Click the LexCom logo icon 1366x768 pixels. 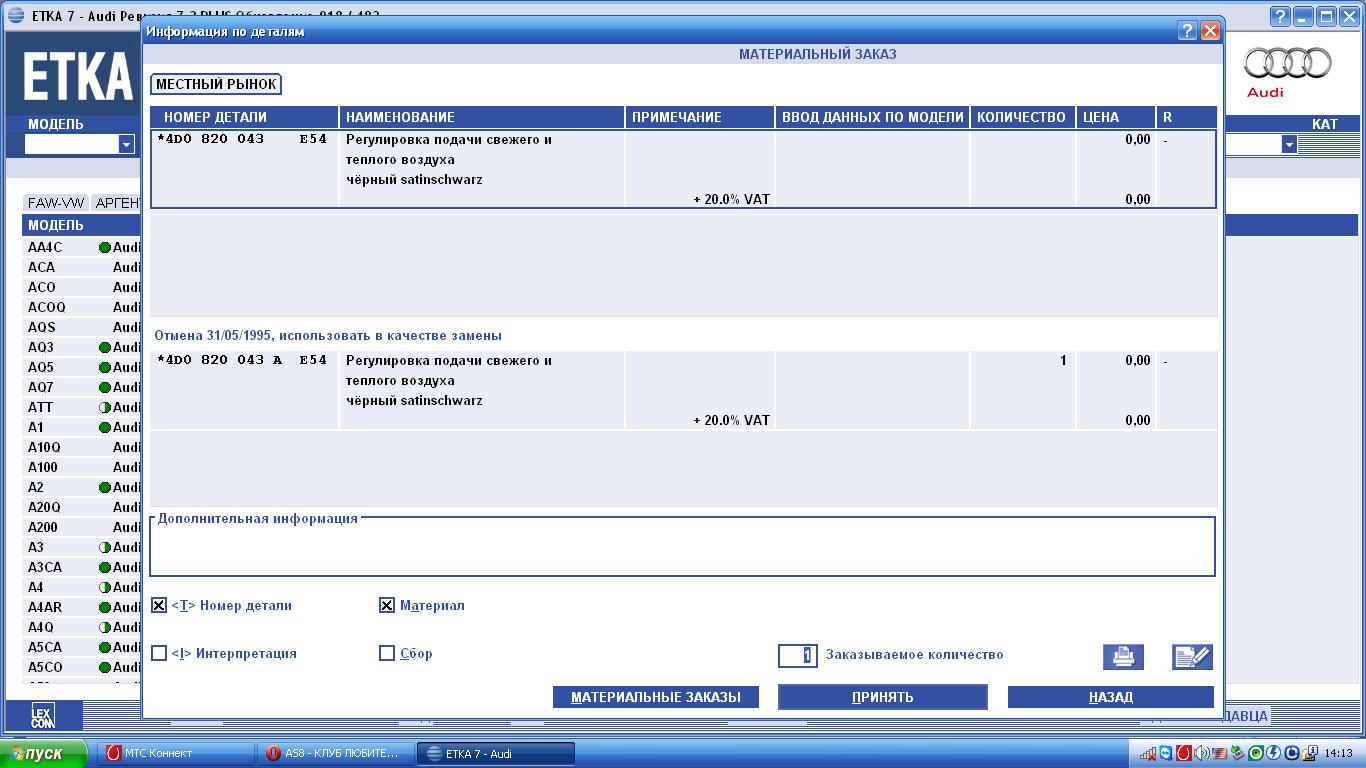pyautogui.click(x=43, y=715)
